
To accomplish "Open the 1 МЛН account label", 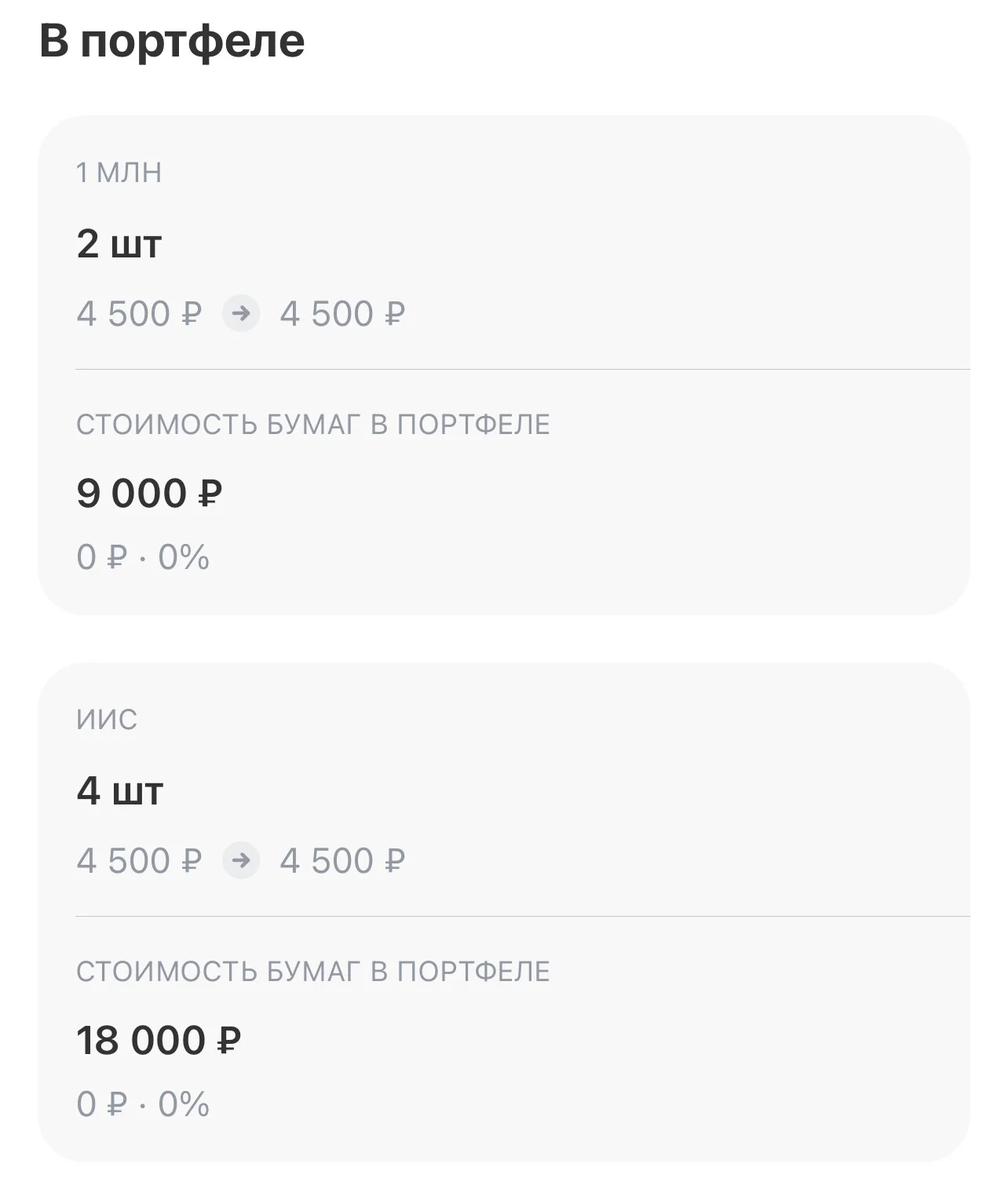I will [x=119, y=173].
